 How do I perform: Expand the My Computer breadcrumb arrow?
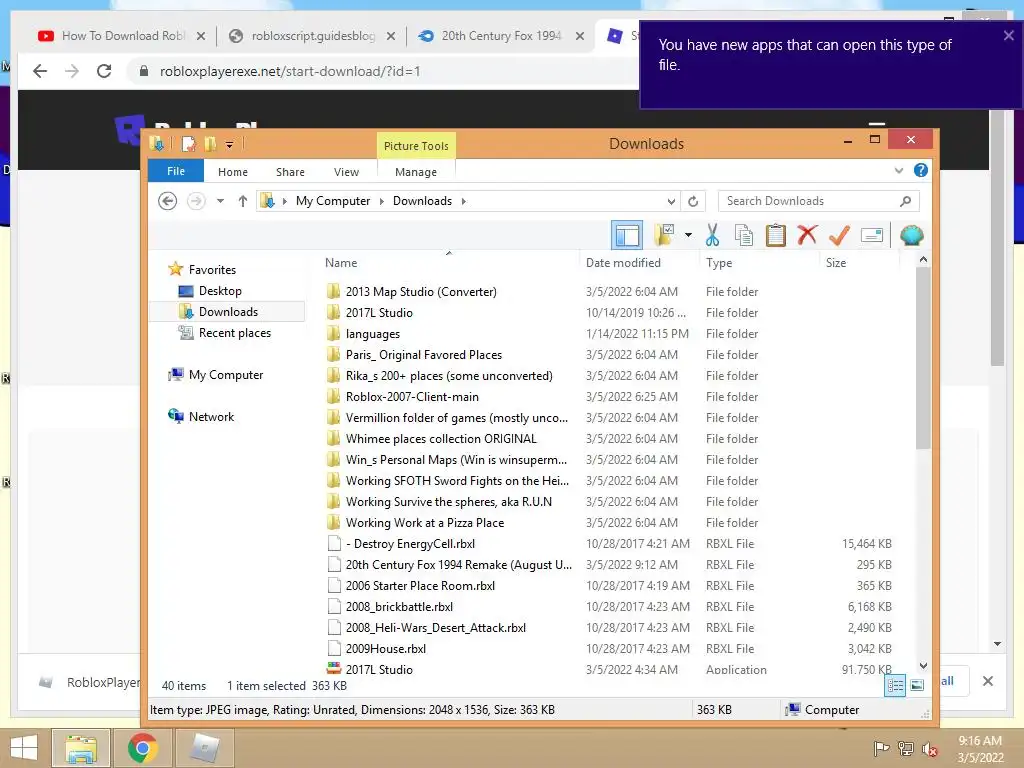(x=381, y=201)
